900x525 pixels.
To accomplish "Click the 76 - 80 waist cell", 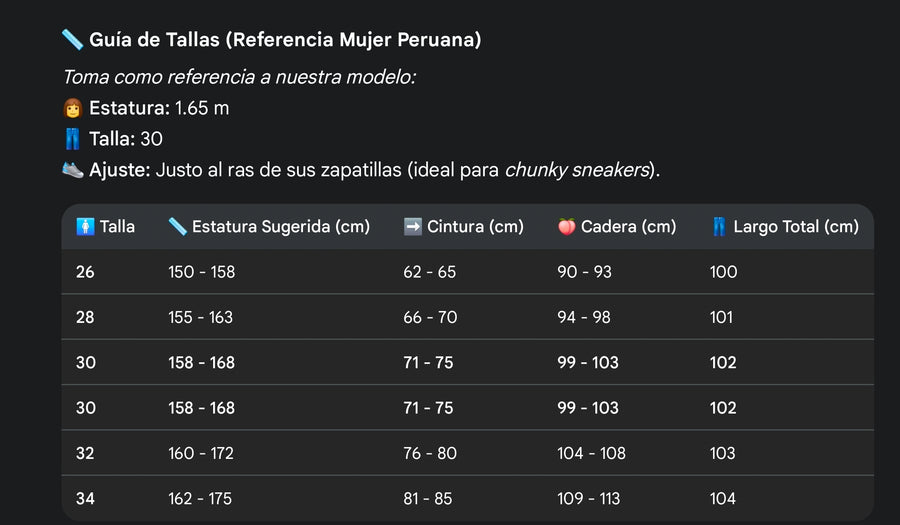I will (429, 453).
